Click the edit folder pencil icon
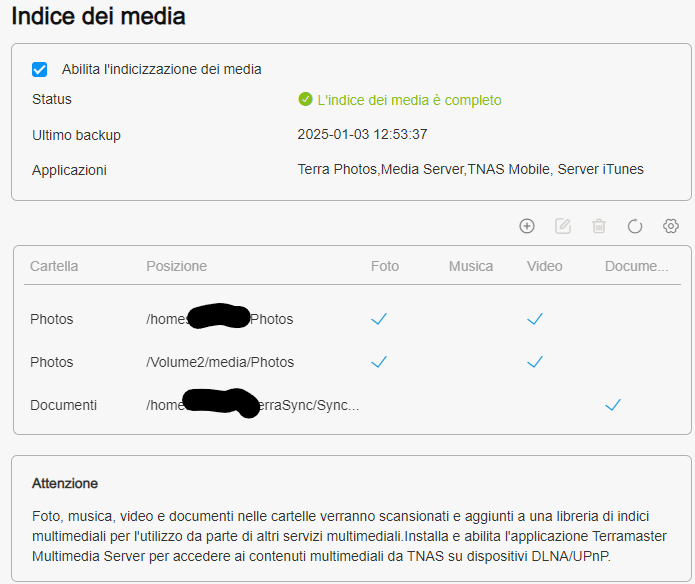 point(563,226)
